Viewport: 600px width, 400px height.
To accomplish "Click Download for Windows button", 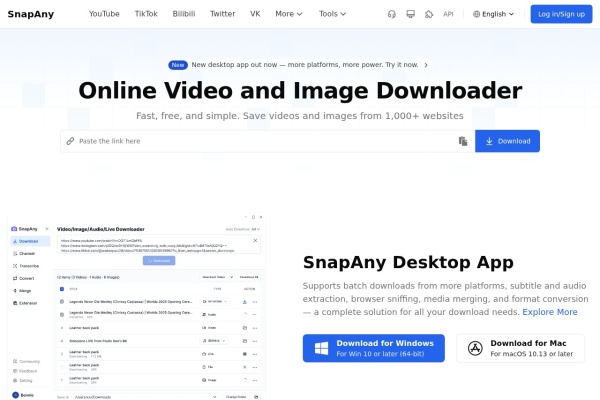I will (373, 348).
